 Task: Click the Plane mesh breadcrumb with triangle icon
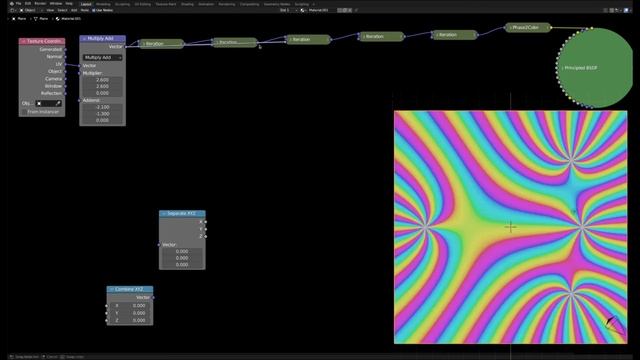[x=41, y=19]
